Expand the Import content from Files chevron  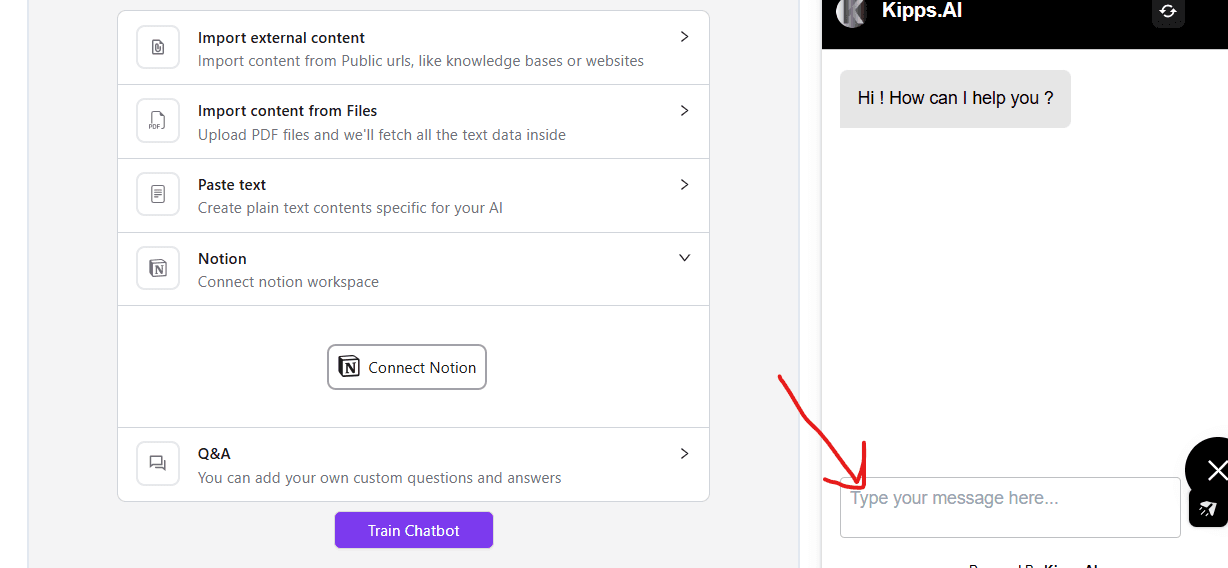click(684, 111)
